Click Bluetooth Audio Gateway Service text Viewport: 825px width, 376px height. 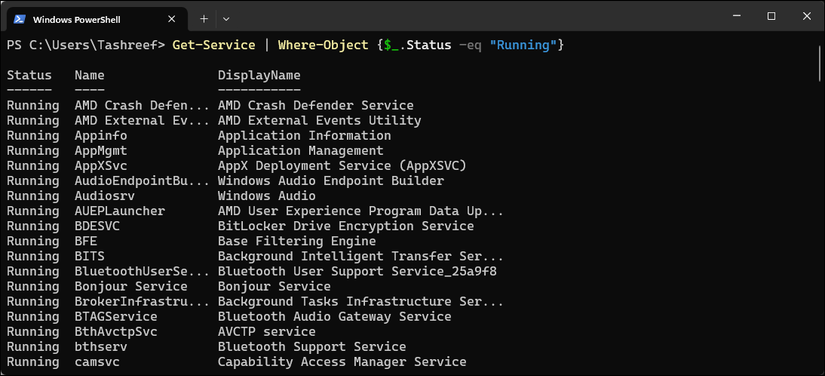click(335, 317)
